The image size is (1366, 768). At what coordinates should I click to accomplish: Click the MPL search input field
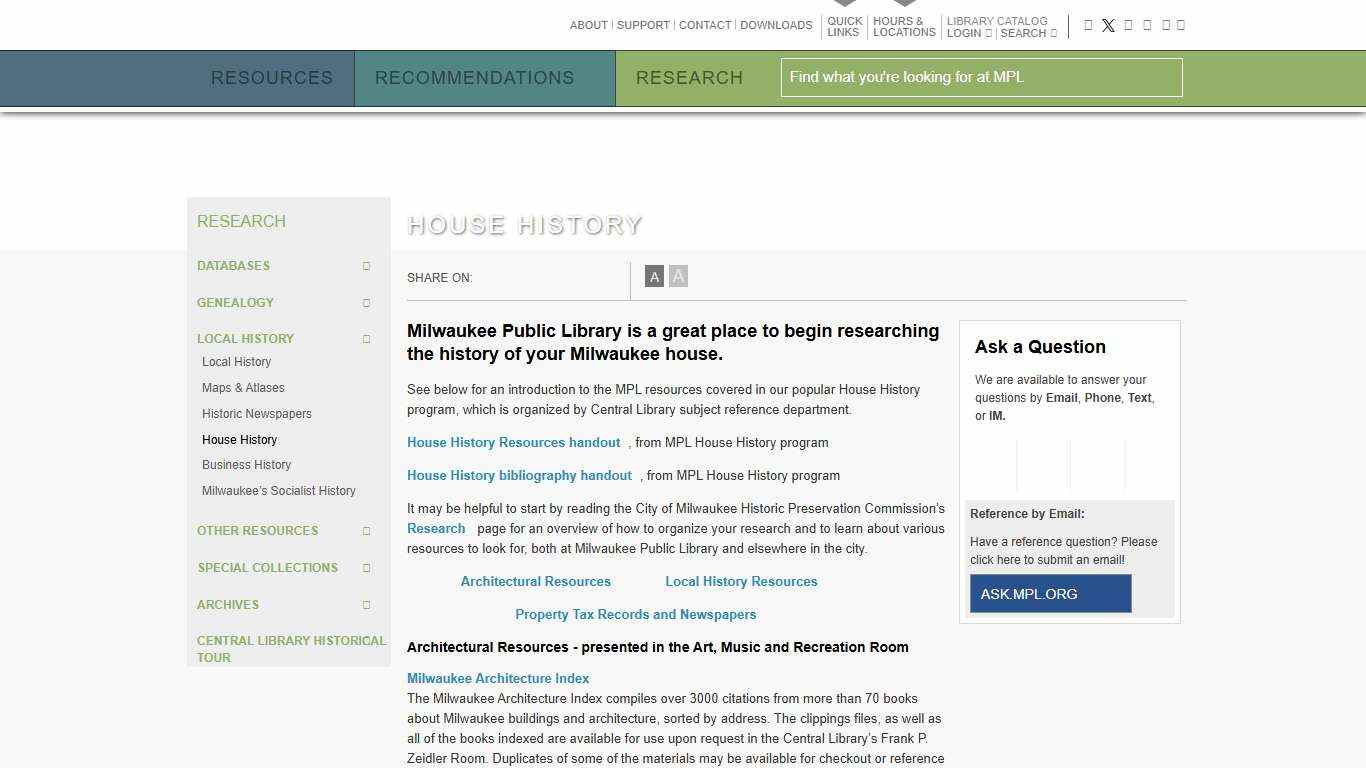(981, 78)
